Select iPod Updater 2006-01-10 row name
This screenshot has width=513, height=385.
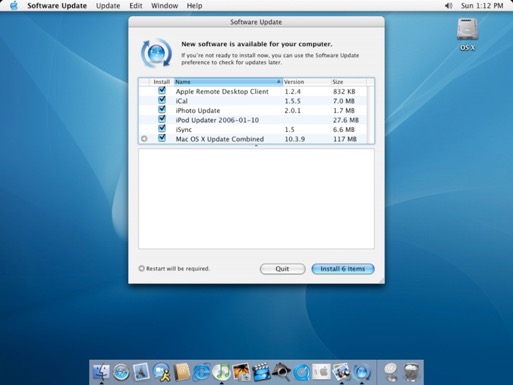pyautogui.click(x=217, y=120)
